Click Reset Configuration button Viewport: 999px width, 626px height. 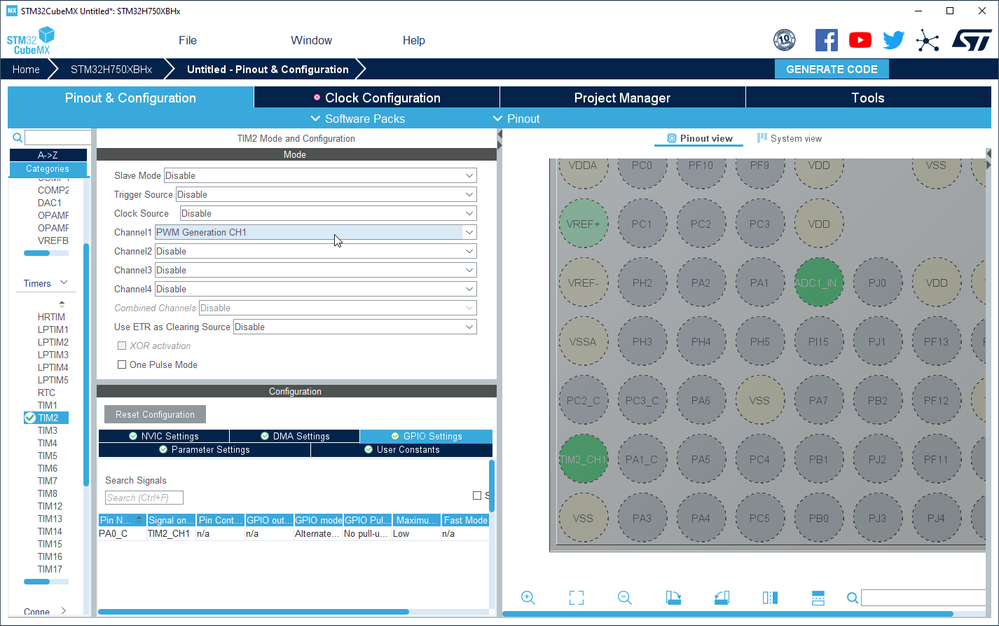point(155,414)
